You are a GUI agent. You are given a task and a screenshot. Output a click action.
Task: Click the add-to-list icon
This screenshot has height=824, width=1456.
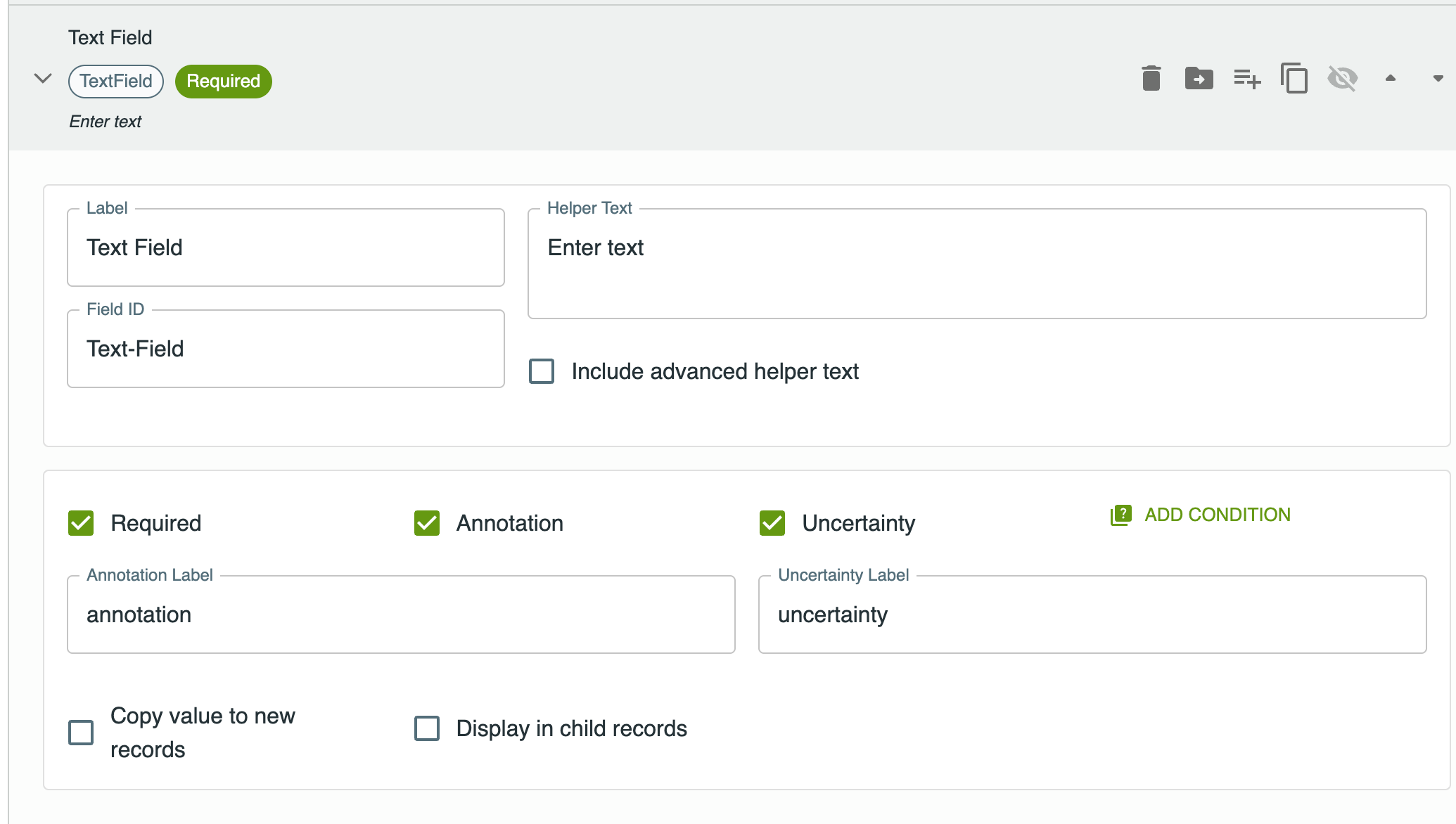[1246, 79]
